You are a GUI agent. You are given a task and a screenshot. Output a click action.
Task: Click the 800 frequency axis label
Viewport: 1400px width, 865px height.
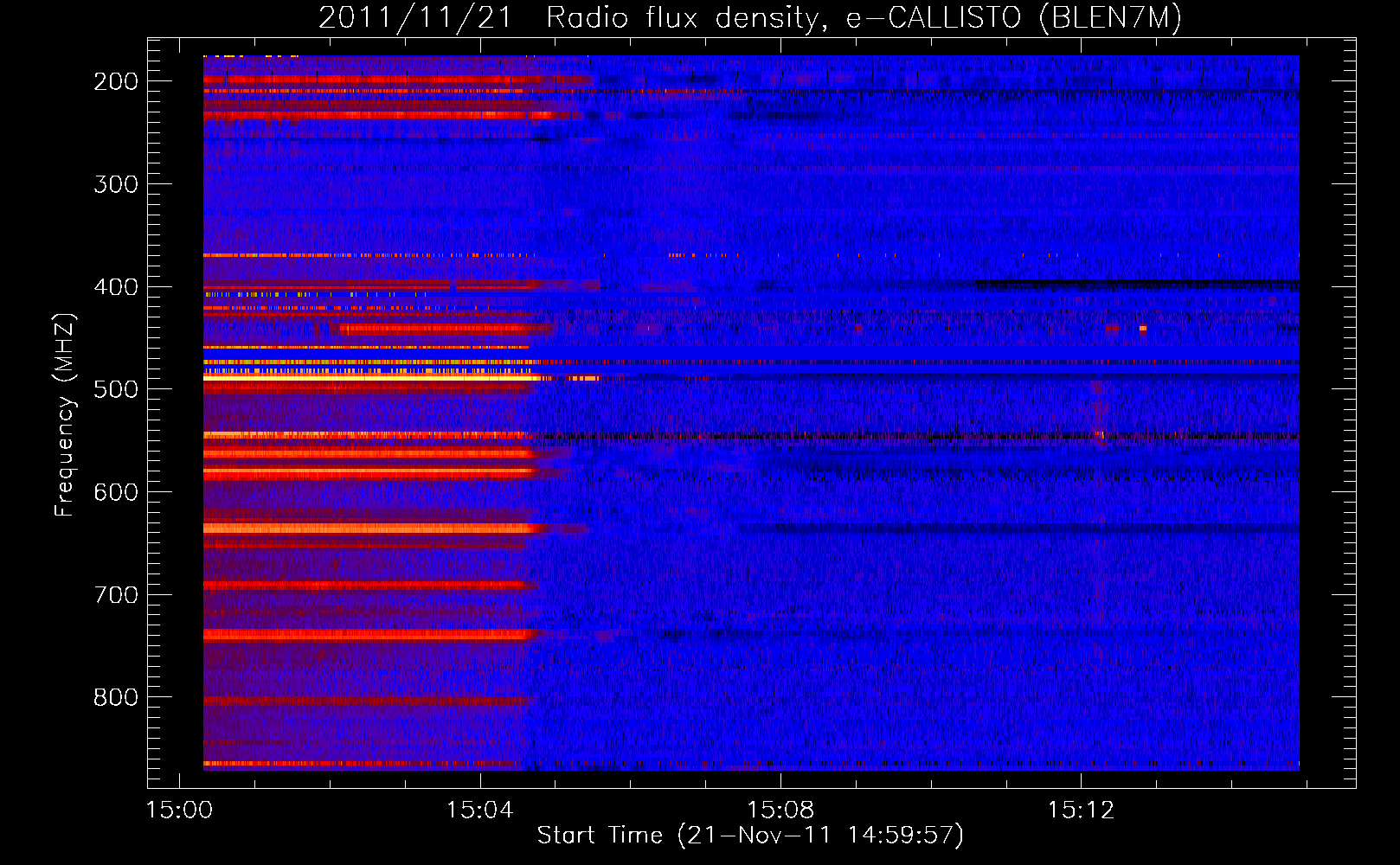116,697
